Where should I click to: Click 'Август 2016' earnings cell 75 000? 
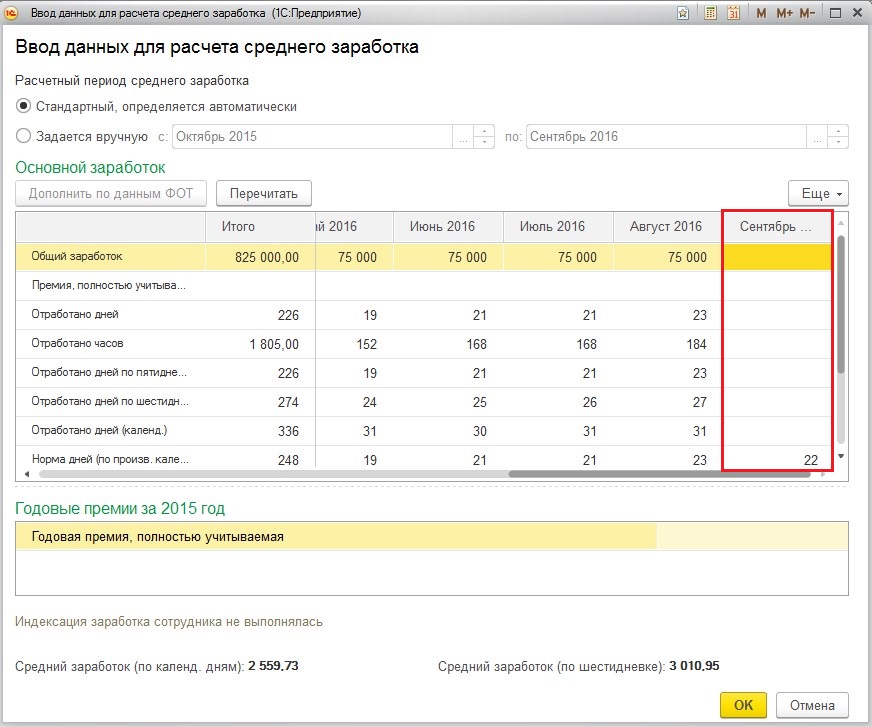(667, 257)
